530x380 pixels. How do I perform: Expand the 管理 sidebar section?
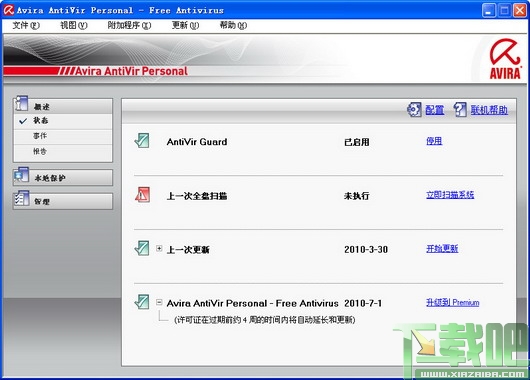tap(63, 201)
